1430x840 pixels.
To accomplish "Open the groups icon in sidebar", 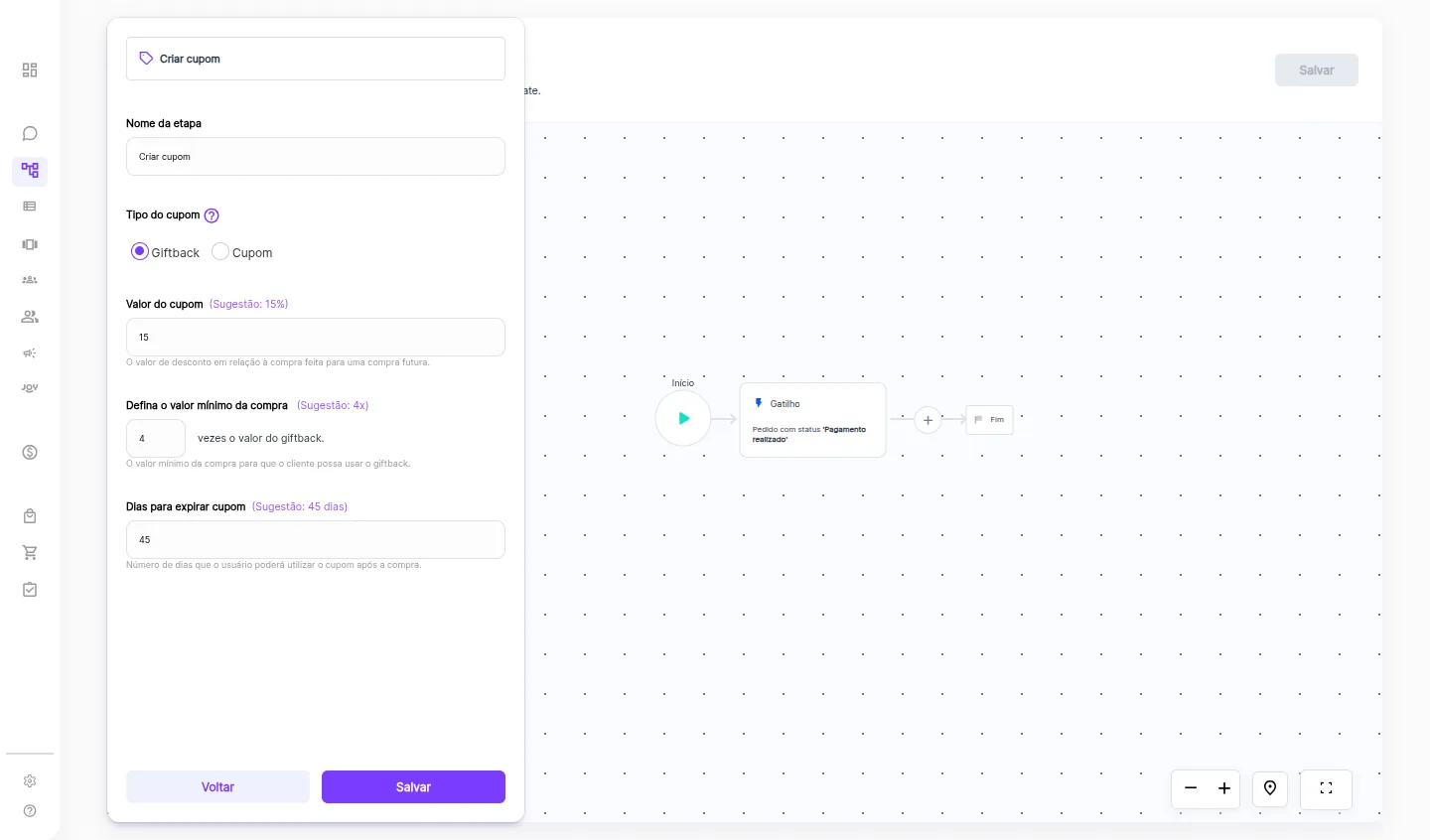I will tap(30, 280).
